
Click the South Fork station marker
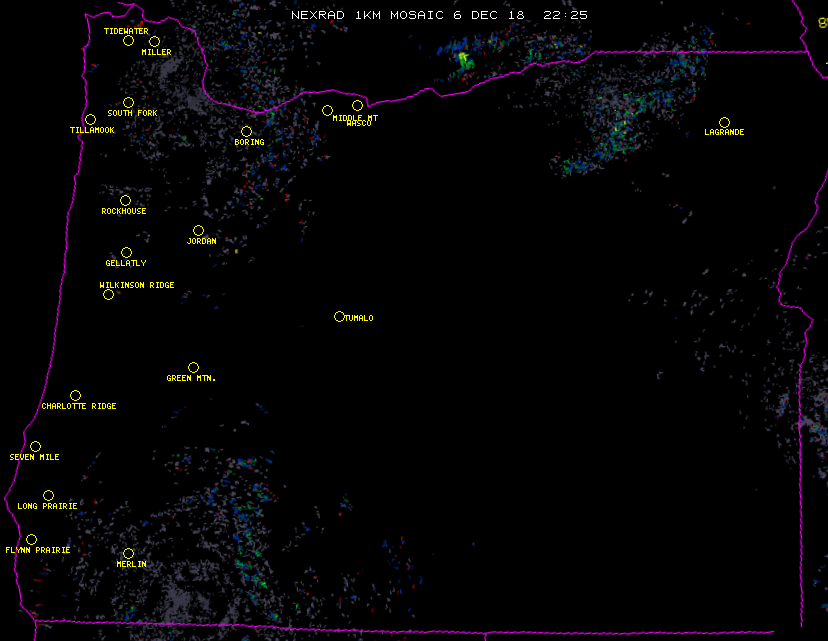pyautogui.click(x=128, y=102)
